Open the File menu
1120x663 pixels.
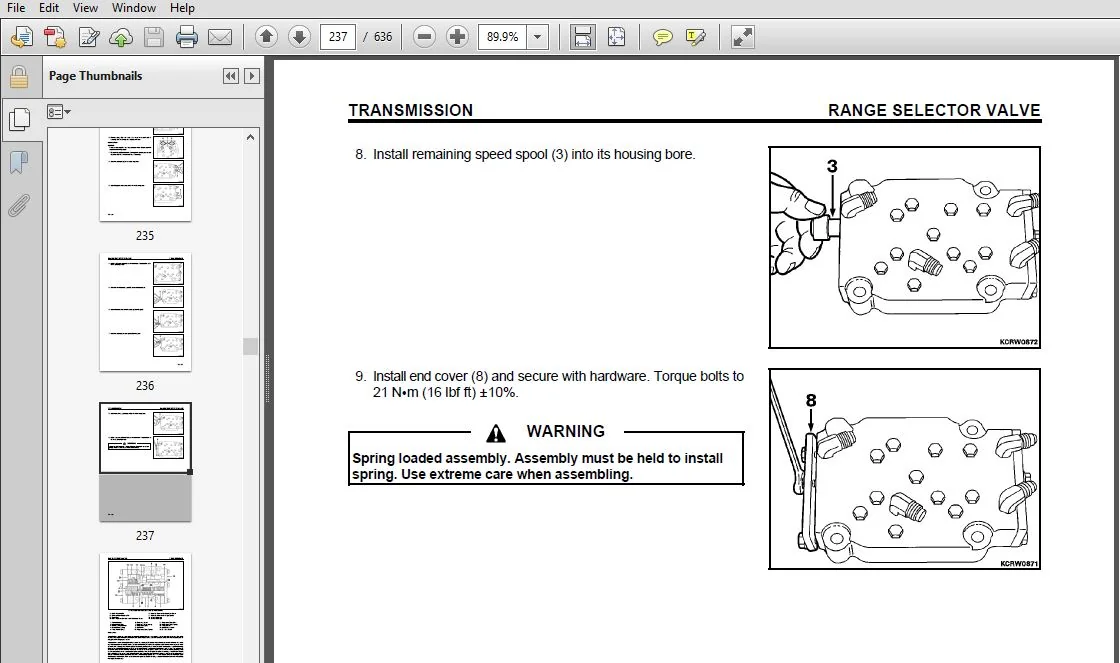tap(16, 8)
